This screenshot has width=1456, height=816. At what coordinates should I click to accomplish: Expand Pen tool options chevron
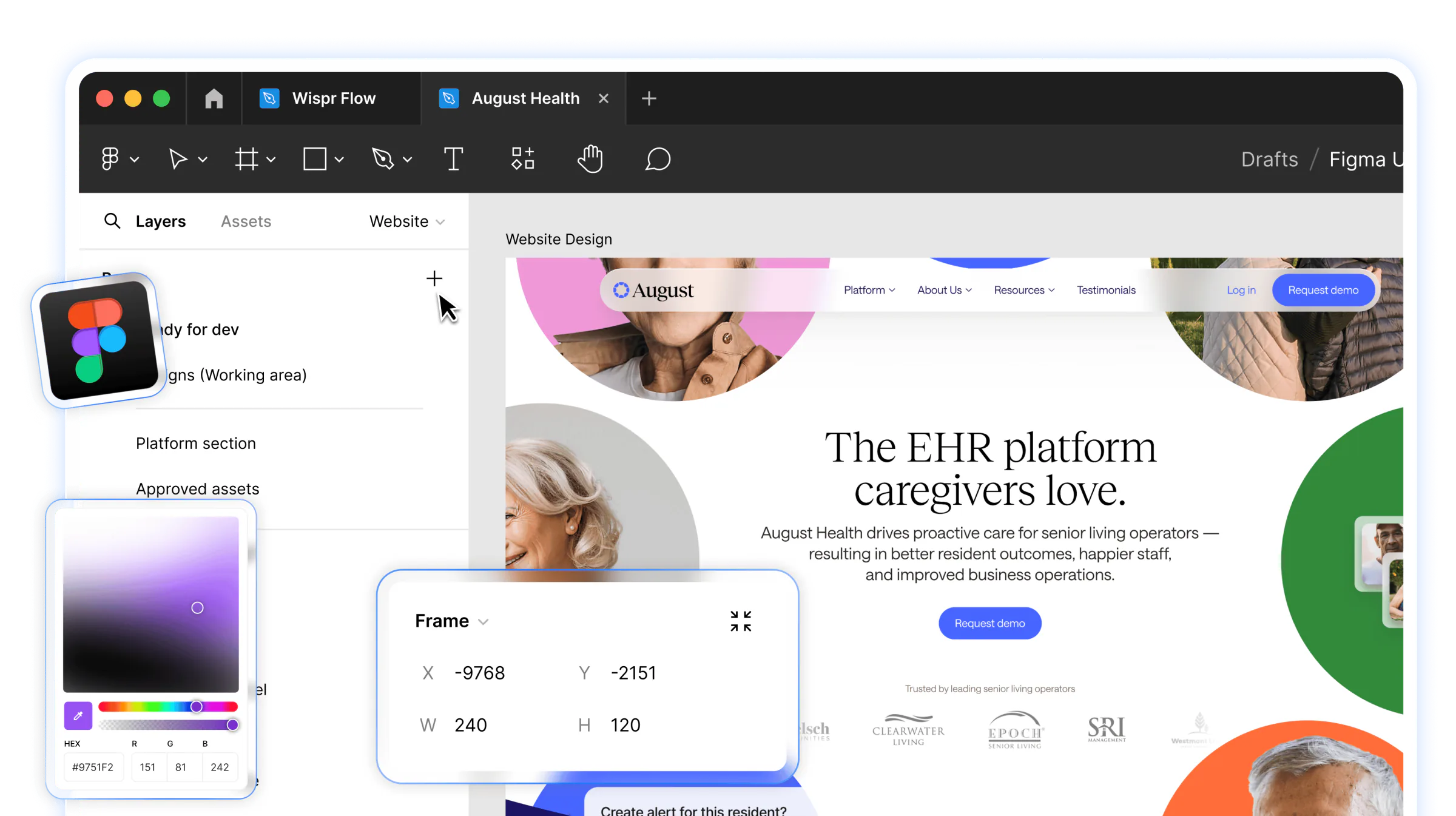point(408,160)
